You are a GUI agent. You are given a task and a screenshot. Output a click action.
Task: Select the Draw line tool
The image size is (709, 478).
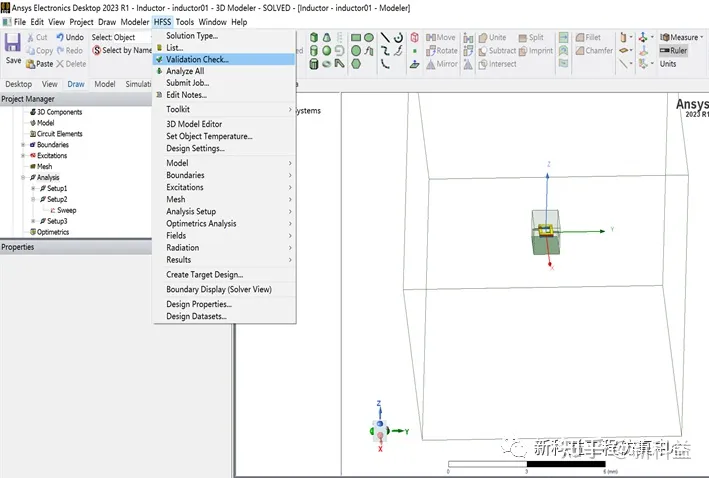[385, 37]
